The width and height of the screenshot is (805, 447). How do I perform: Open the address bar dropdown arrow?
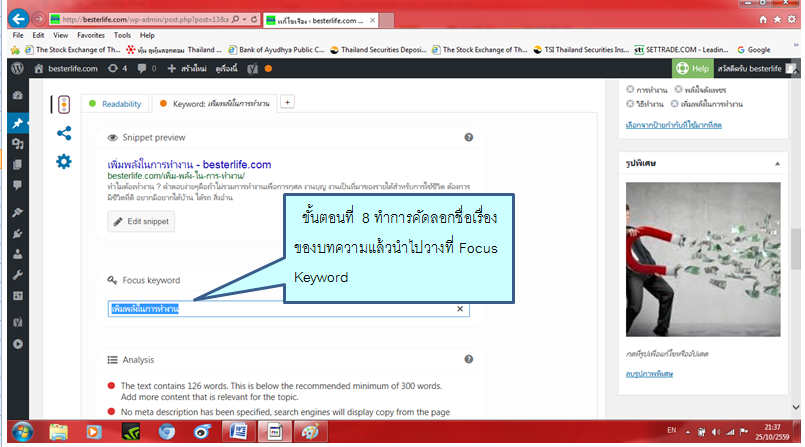click(x=244, y=20)
